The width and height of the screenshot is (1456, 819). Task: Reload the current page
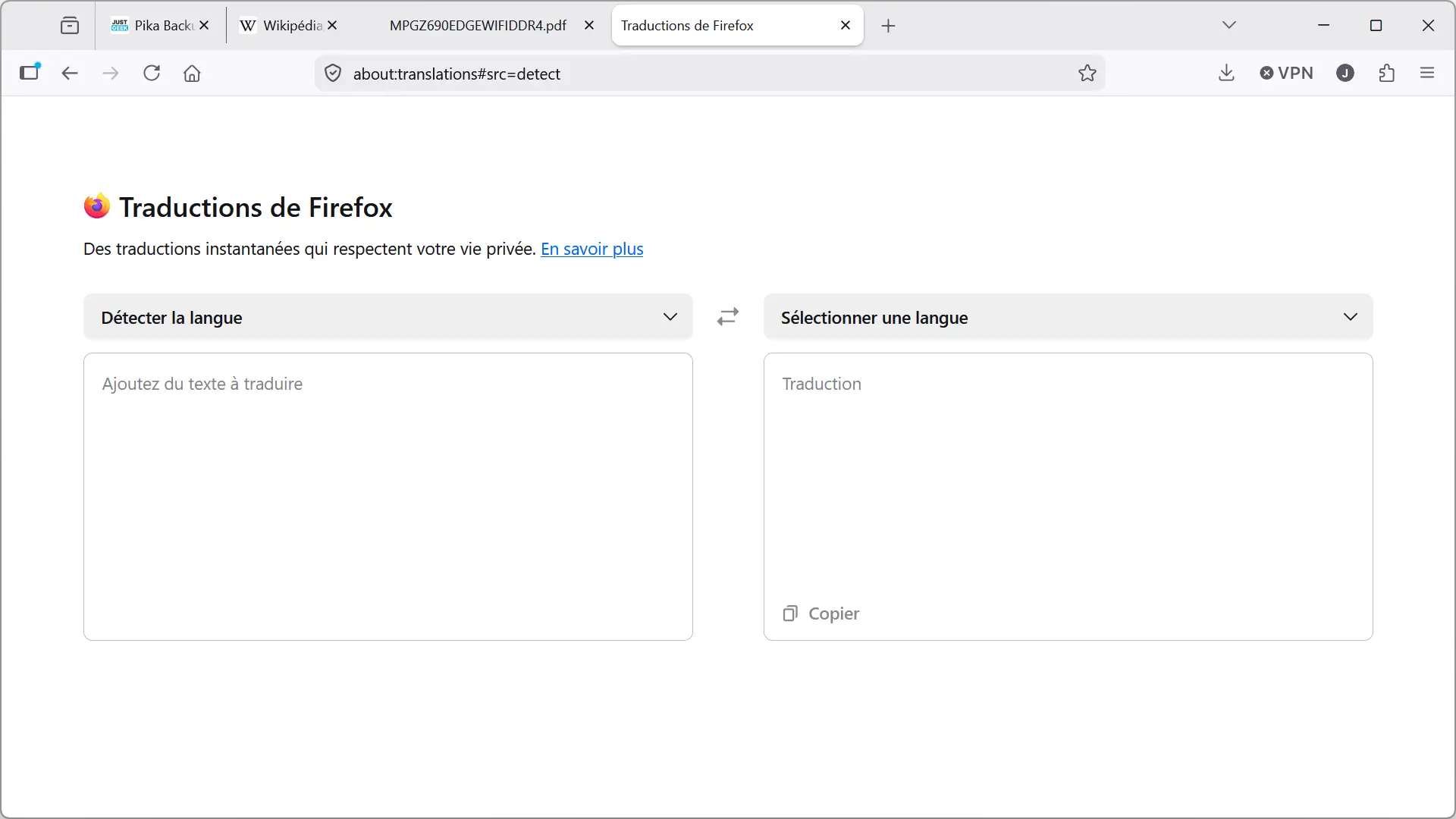coord(152,73)
